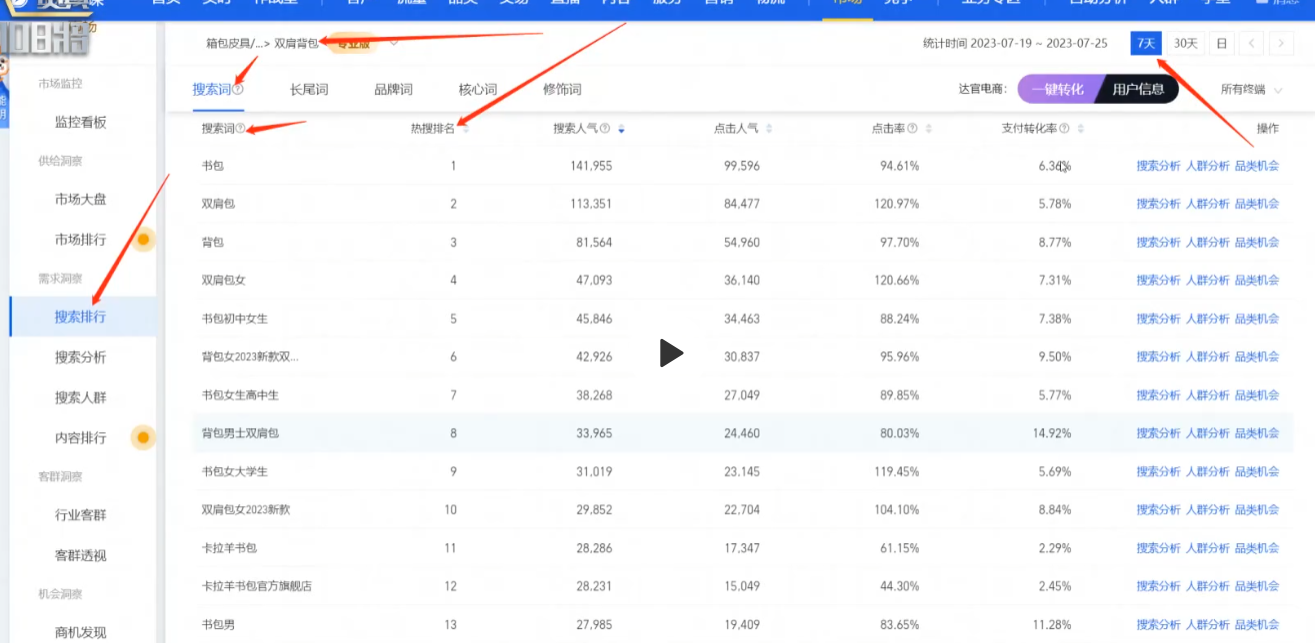Viewport: 1315px width, 643px height.
Task: Click help icon beside 搜索词 tab
Action: tap(239, 90)
